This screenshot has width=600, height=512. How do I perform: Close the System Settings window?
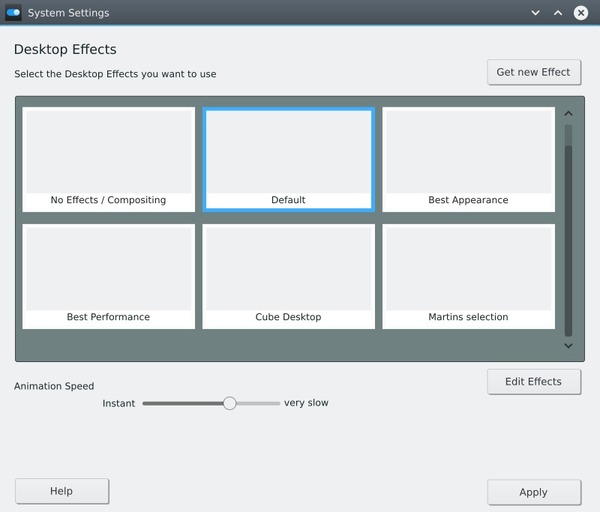[581, 13]
